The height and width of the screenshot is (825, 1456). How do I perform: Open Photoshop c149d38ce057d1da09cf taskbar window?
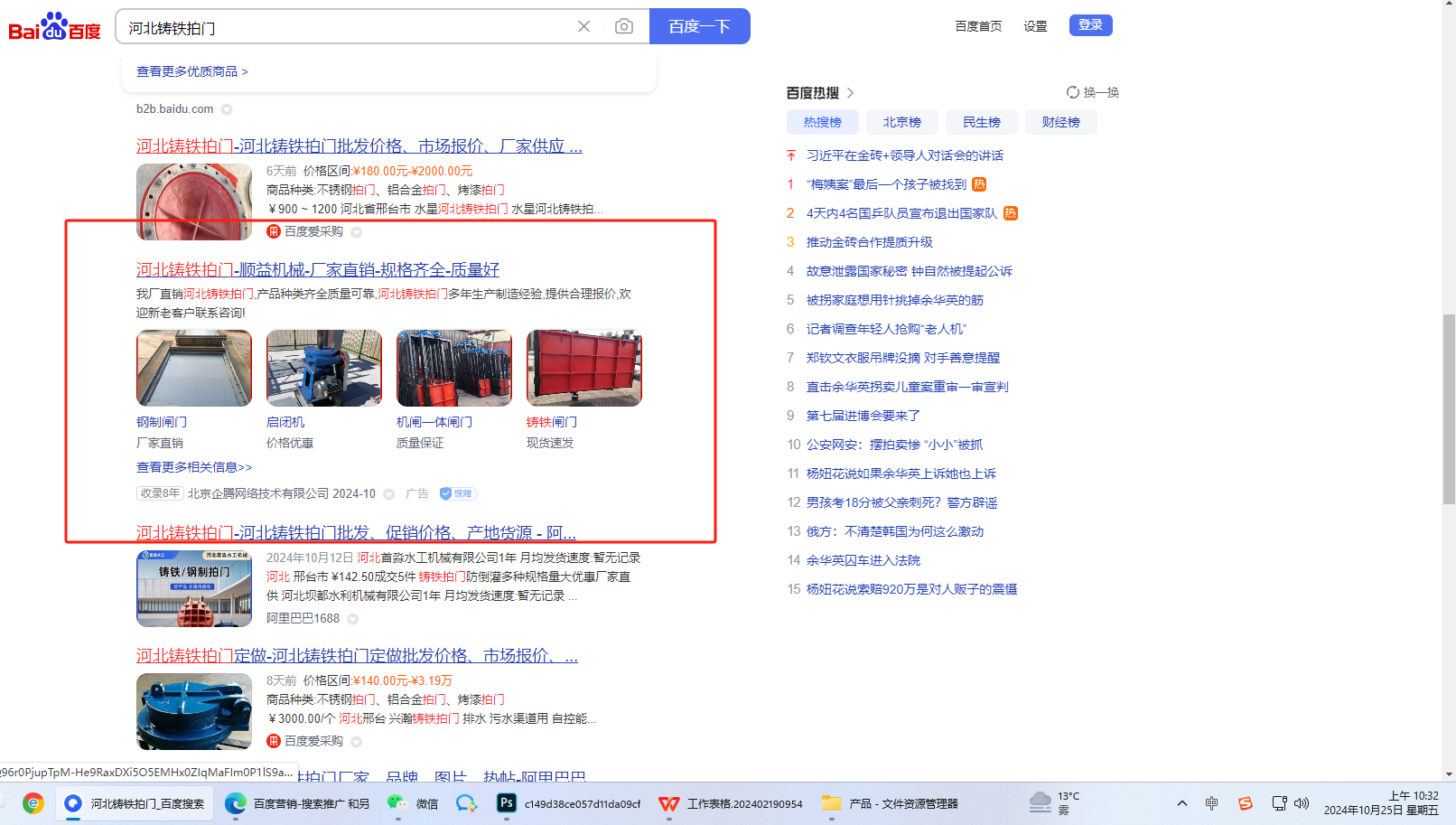tap(569, 803)
